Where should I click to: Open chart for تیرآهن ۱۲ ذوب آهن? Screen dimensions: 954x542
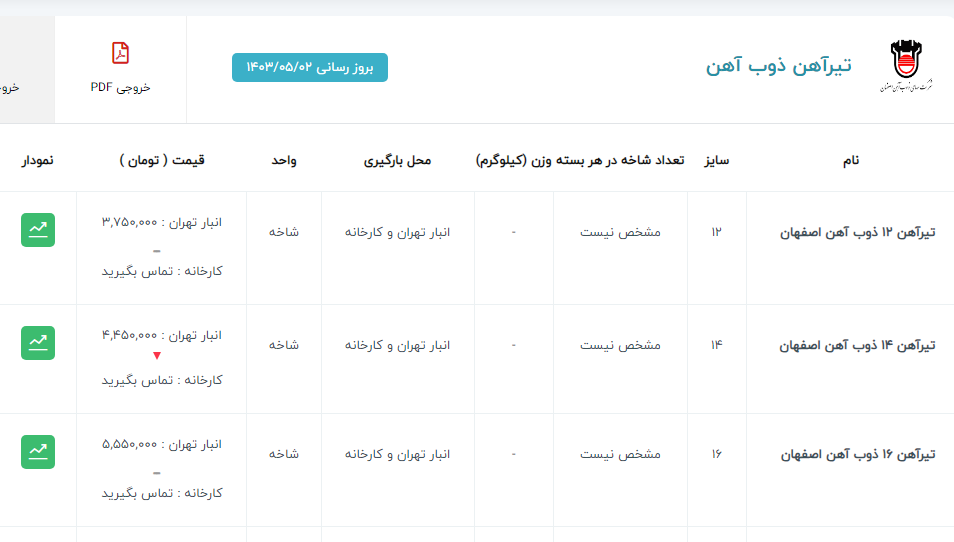[x=38, y=230]
